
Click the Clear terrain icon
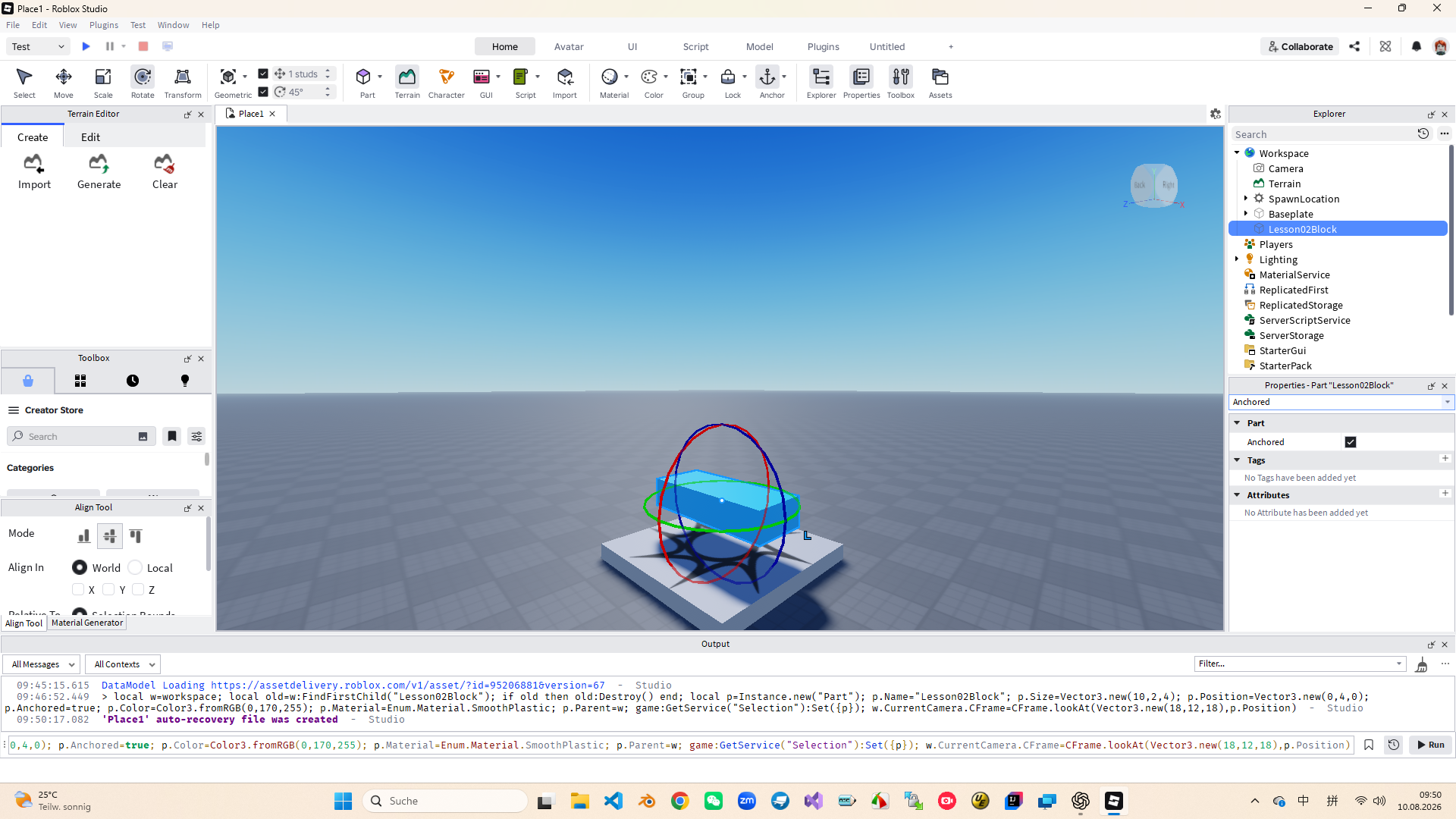pyautogui.click(x=165, y=171)
